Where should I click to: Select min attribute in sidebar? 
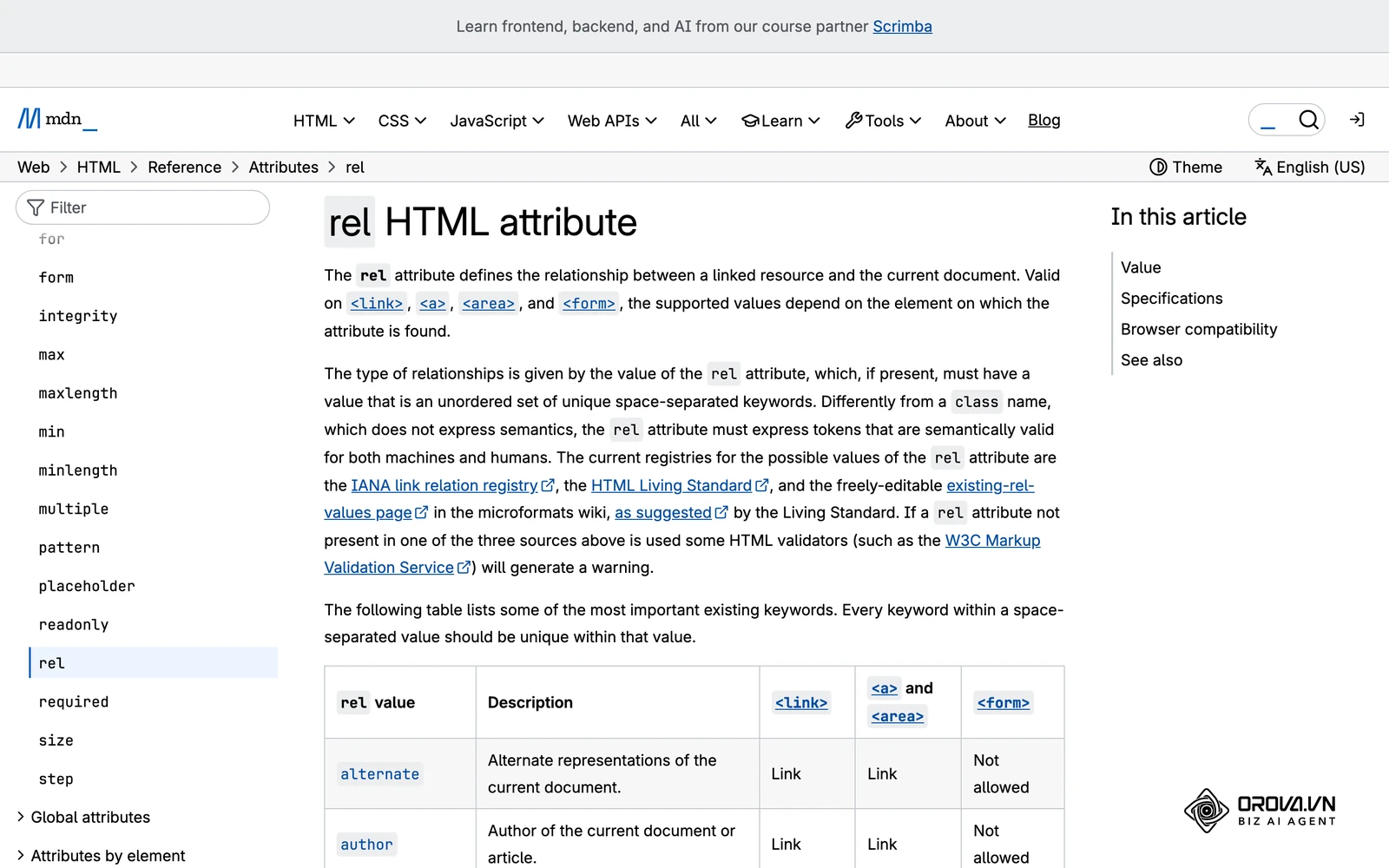(51, 432)
